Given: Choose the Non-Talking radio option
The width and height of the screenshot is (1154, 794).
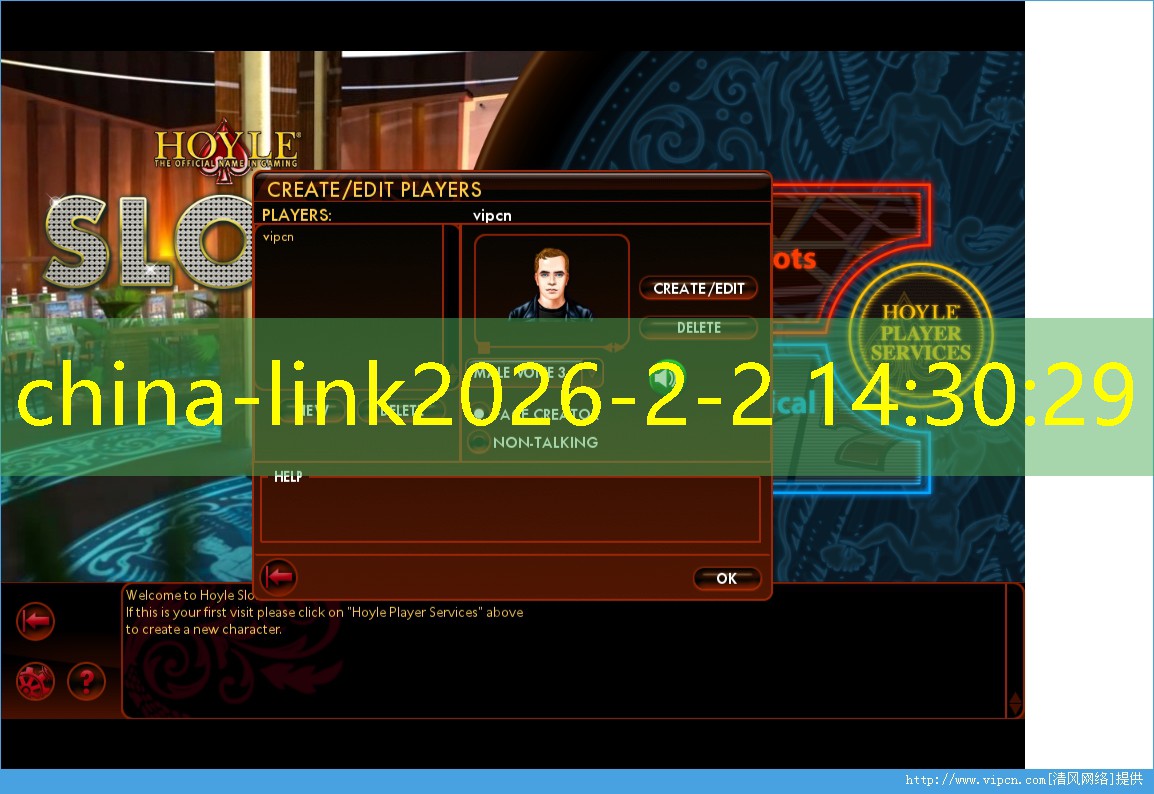Looking at the screenshot, I should point(480,442).
